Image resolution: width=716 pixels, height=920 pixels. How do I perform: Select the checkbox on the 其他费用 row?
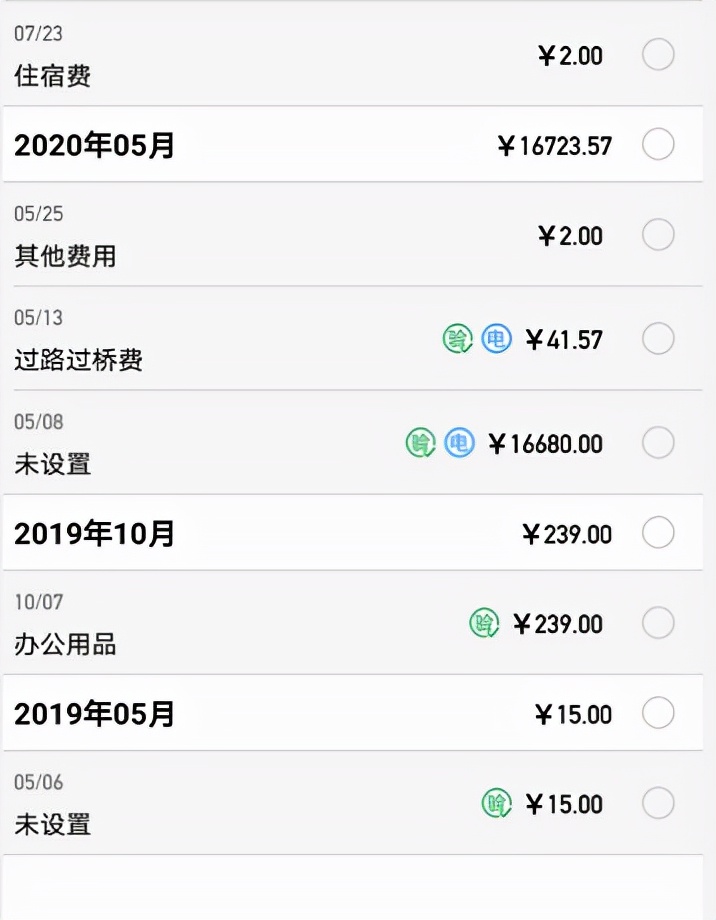point(659,235)
